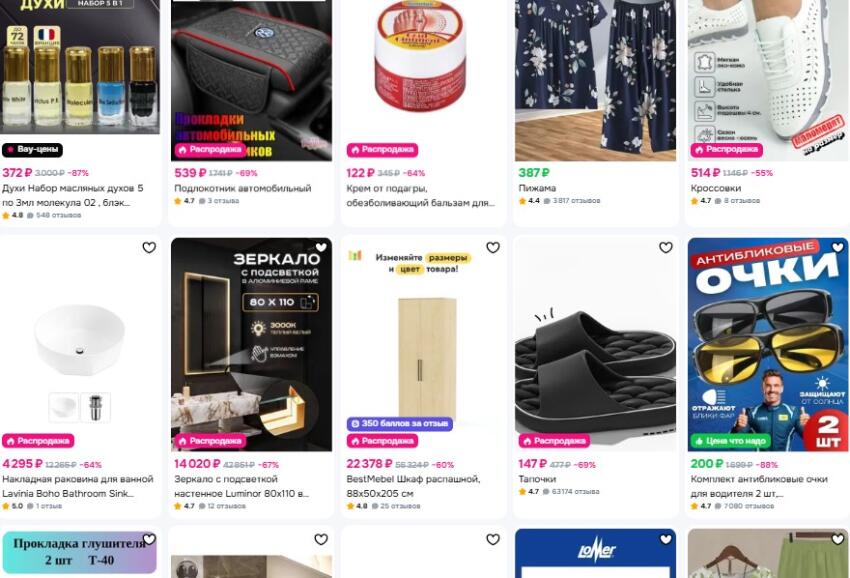The width and height of the screenshot is (850, 578).
Task: Select the sink drain plug variant thumbnail
Action: pyautogui.click(x=95, y=407)
